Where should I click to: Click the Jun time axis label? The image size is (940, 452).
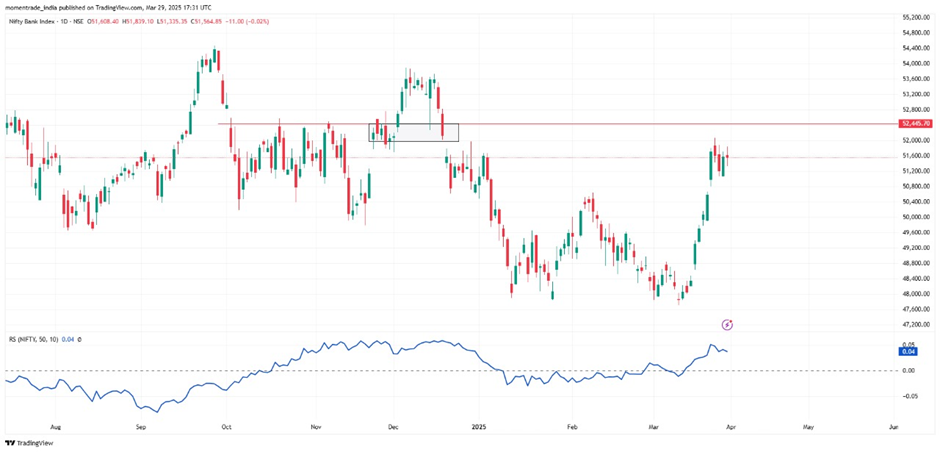[x=893, y=427]
